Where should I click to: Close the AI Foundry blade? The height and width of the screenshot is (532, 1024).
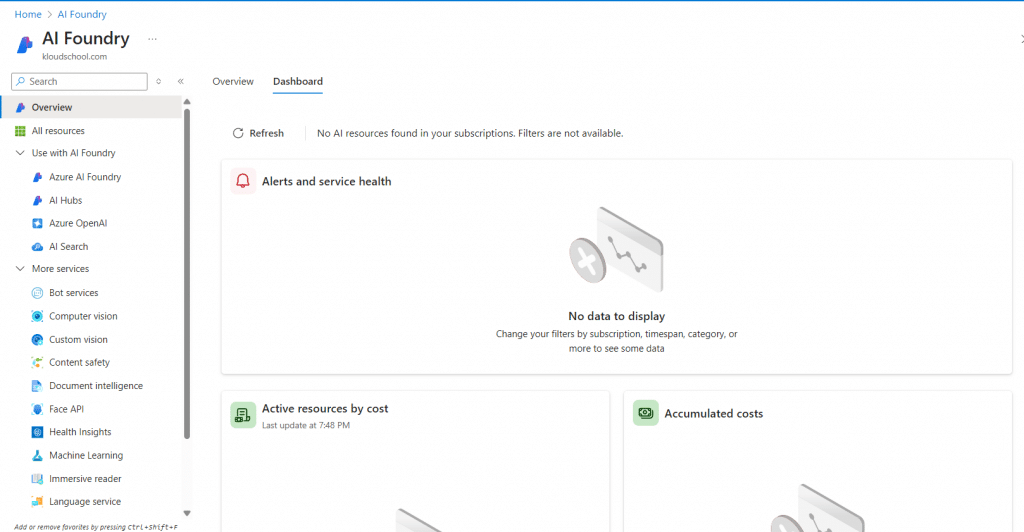click(1021, 40)
